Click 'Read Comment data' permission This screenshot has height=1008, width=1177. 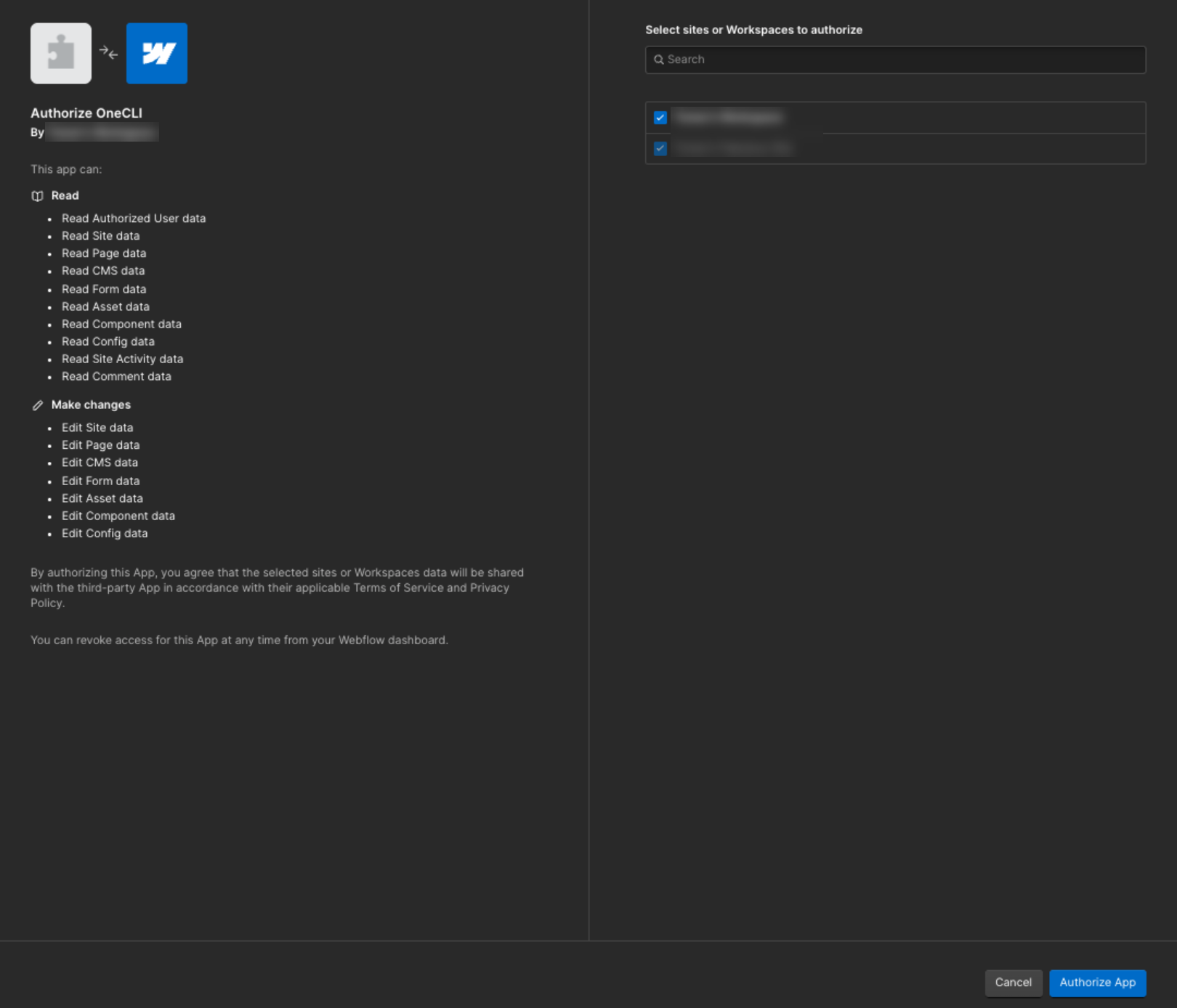[x=116, y=376]
